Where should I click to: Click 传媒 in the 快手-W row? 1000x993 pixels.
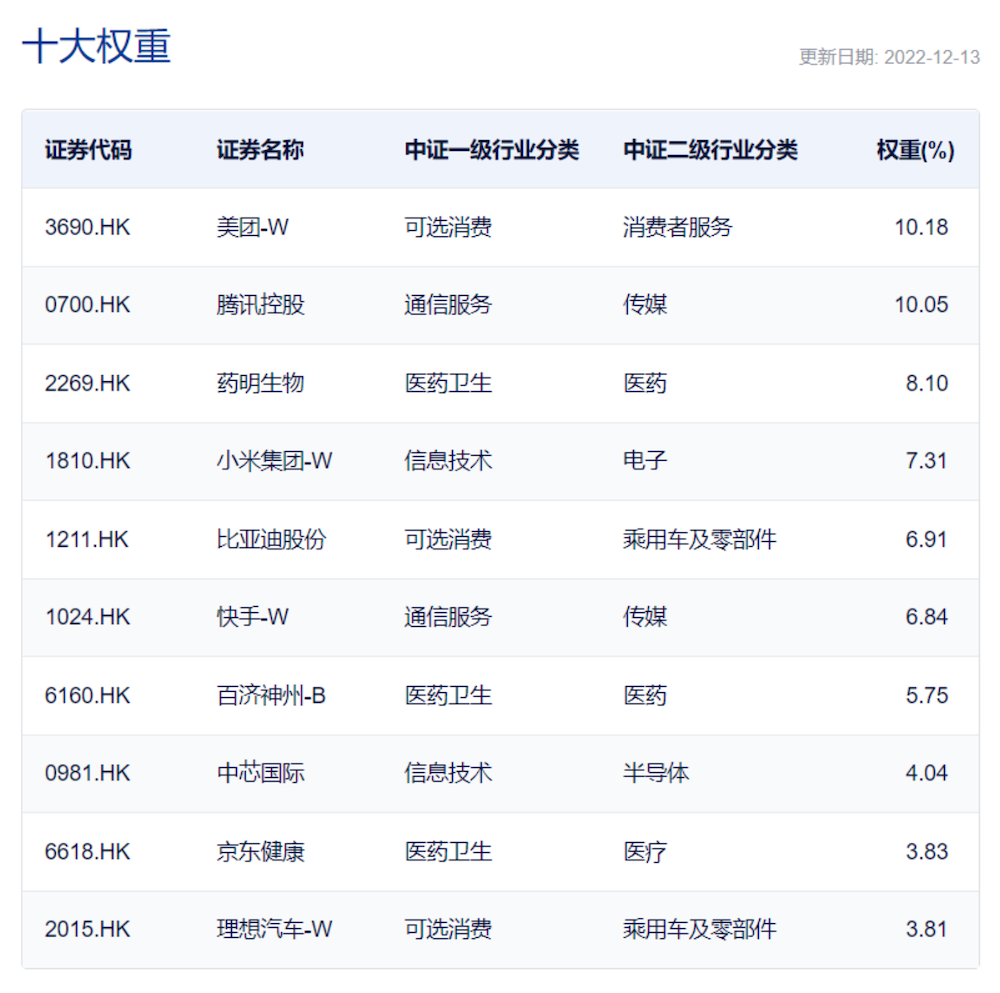coord(645,617)
